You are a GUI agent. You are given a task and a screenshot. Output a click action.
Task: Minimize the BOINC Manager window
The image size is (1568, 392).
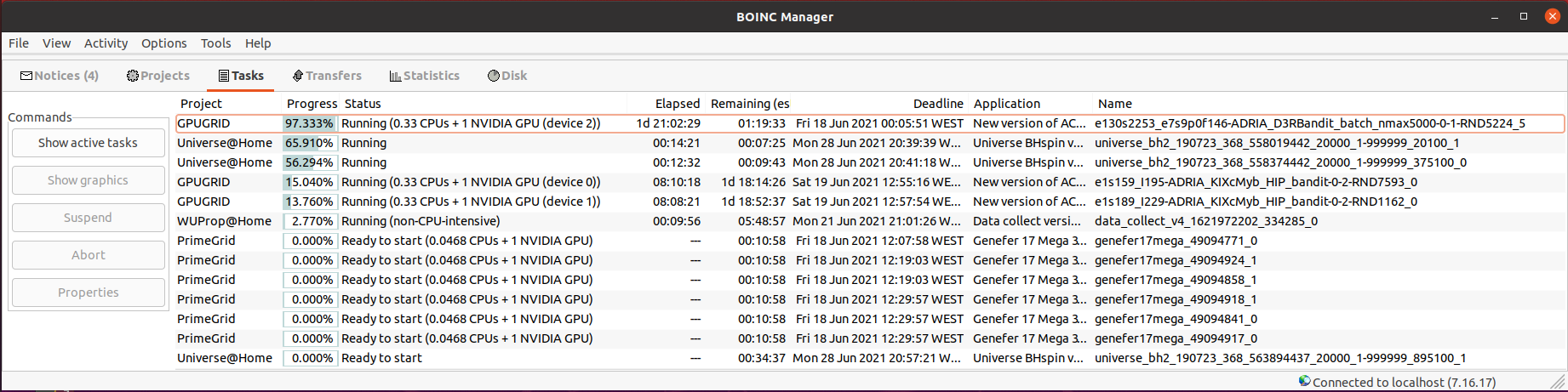pyautogui.click(x=1495, y=17)
